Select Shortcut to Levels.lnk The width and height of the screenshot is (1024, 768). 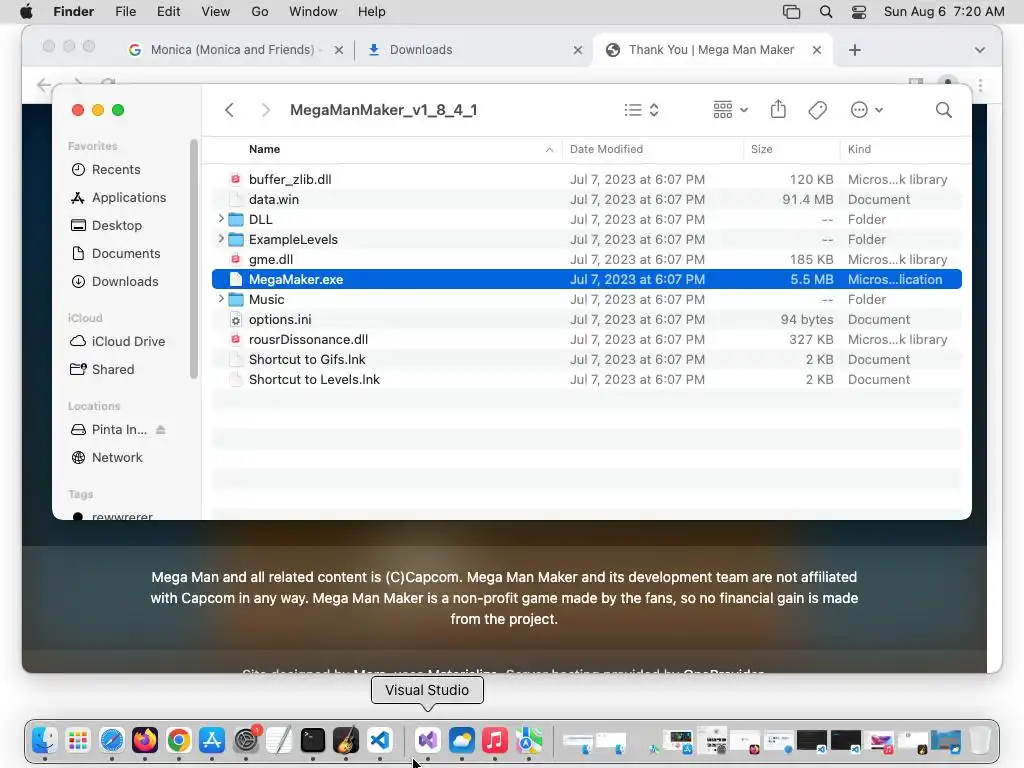point(586,379)
